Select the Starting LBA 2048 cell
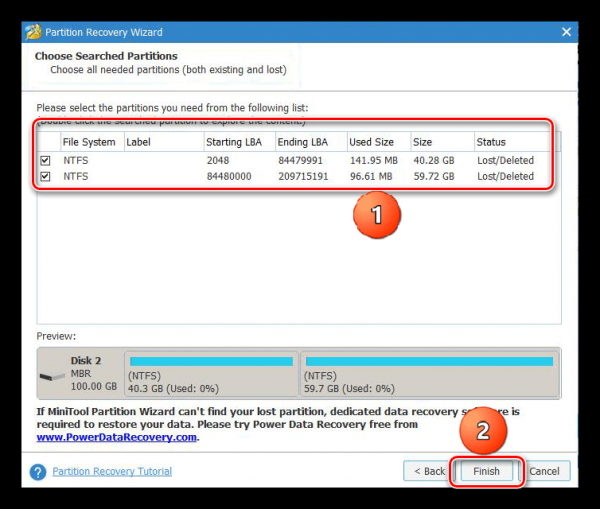The height and width of the screenshot is (509, 600). tap(218, 160)
